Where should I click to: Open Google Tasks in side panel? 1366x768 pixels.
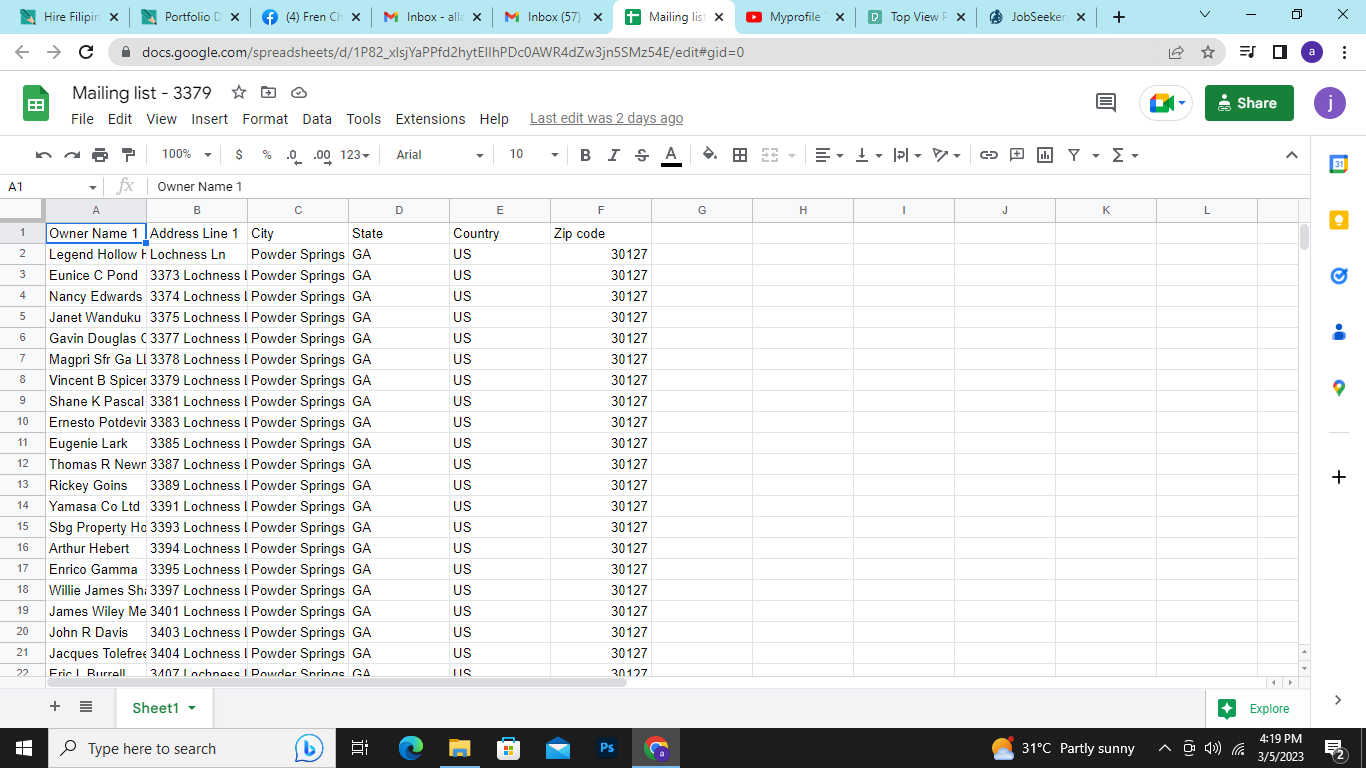tap(1339, 276)
